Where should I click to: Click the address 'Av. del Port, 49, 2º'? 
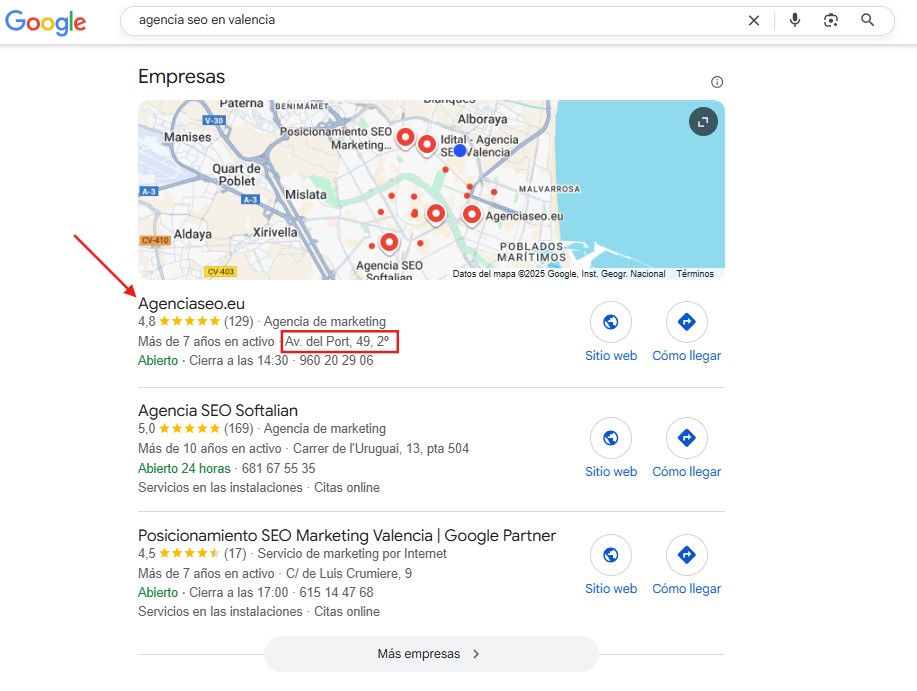337,341
